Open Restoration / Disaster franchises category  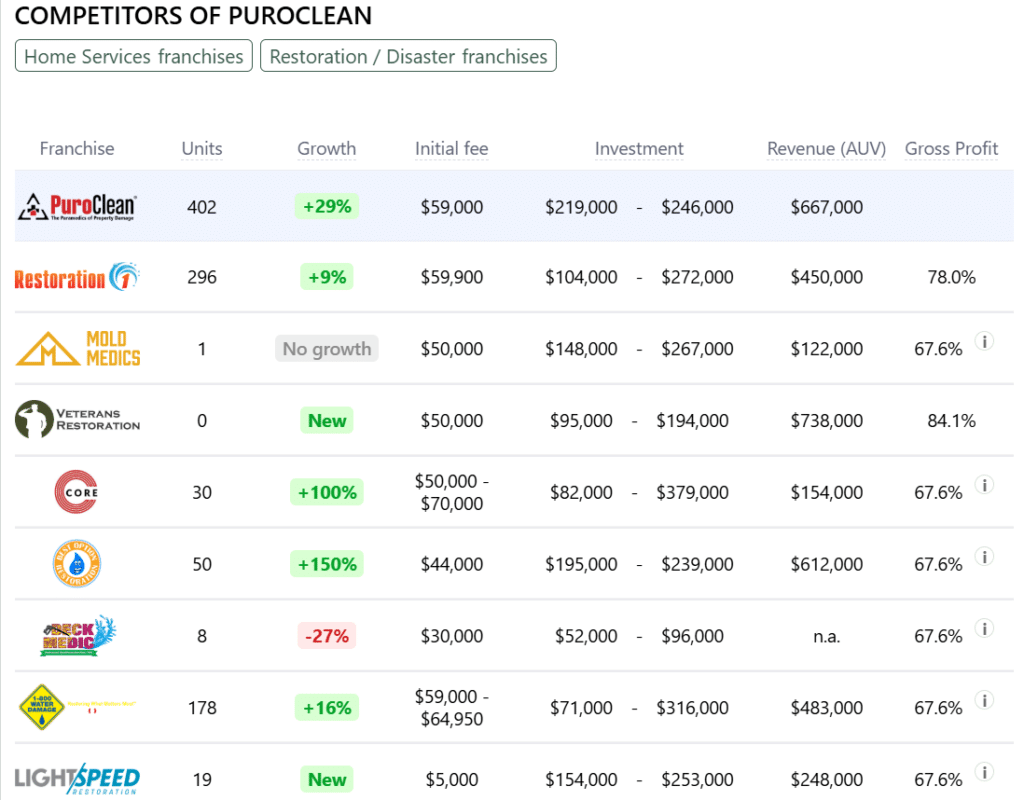(x=408, y=56)
